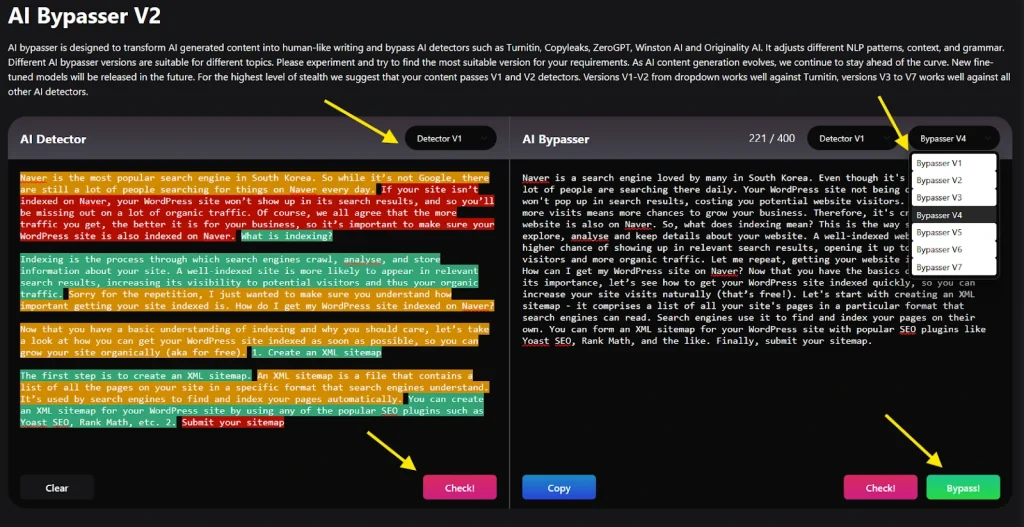Click the AI Bypasser panel title
Image resolution: width=1024 pixels, height=527 pixels.
[x=556, y=139]
